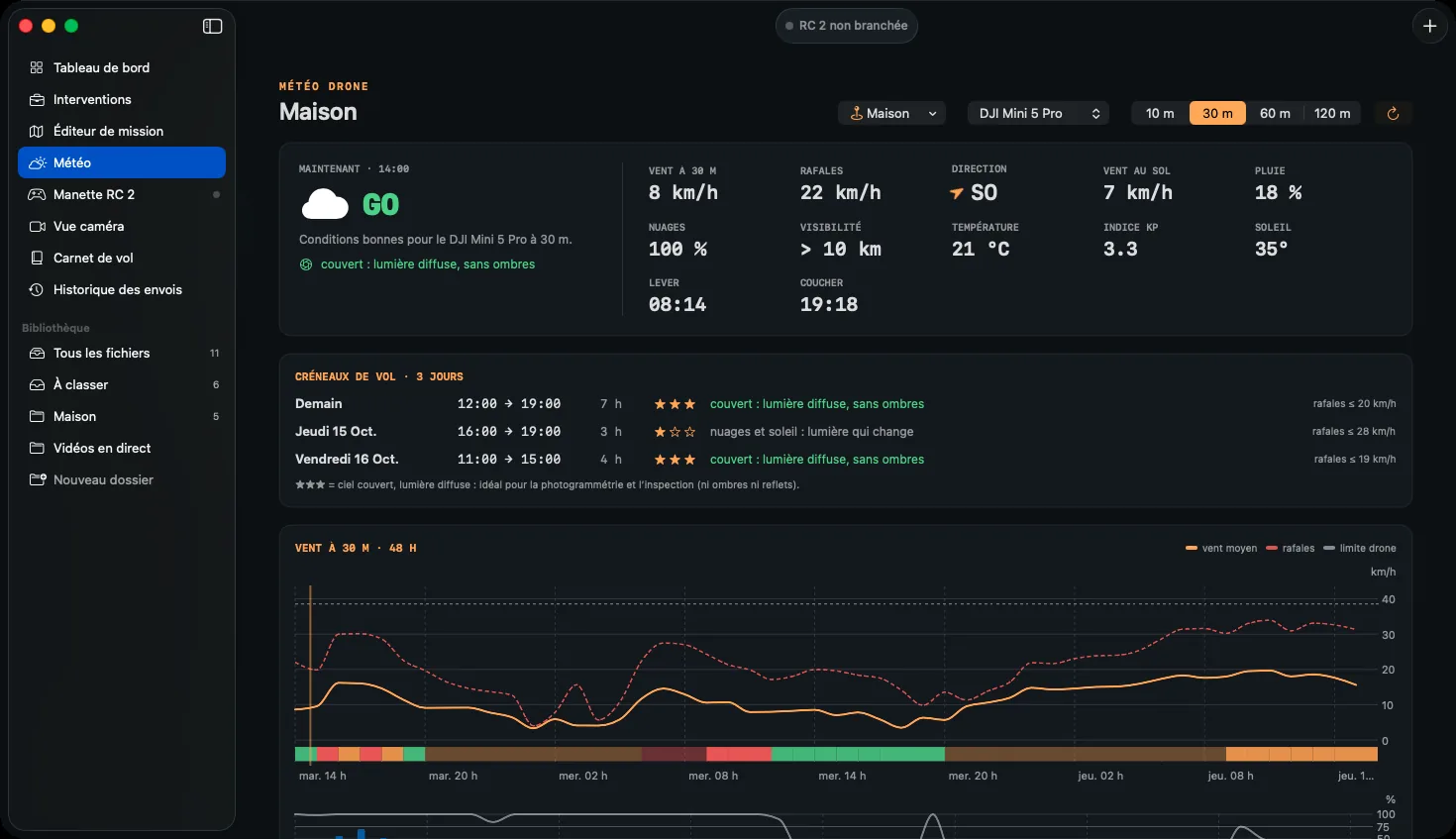Open the DJI Mini 5 Pro drone selector
Screen dimensions: 1456x839
(1038, 114)
